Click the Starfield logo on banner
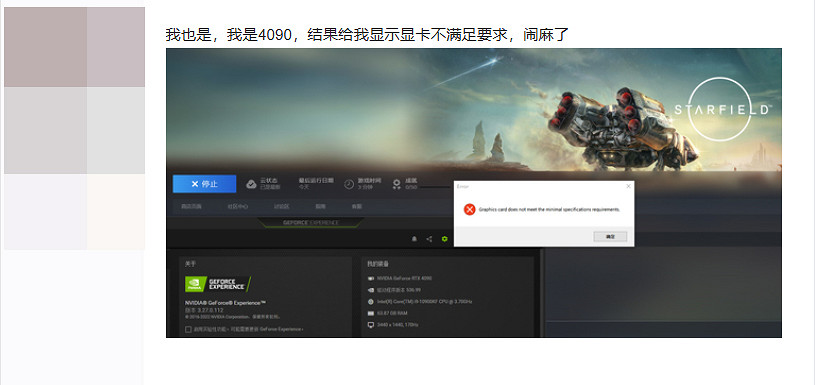815x385 pixels. pos(723,109)
